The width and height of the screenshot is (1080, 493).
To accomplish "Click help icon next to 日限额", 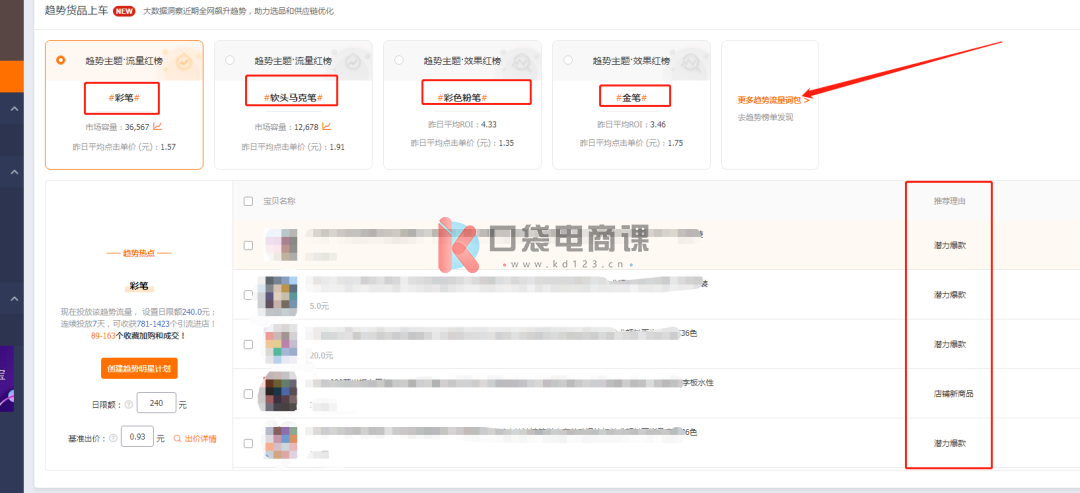I will pyautogui.click(x=128, y=405).
